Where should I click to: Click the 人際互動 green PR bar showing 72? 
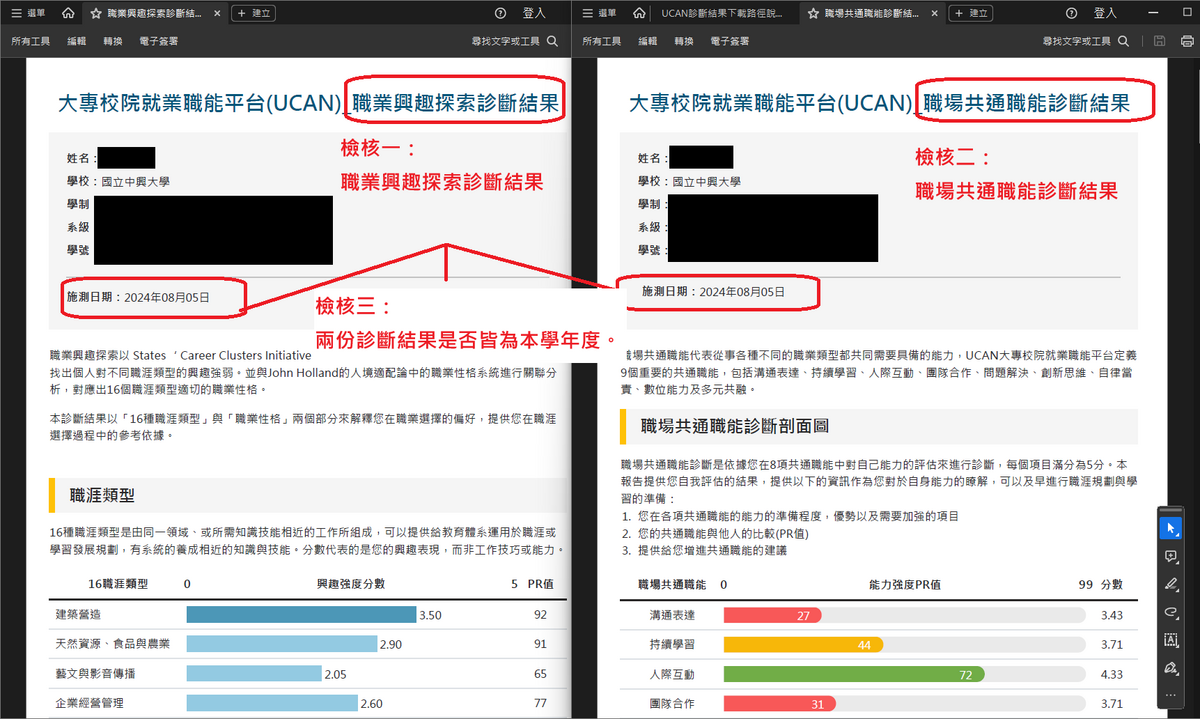854,675
